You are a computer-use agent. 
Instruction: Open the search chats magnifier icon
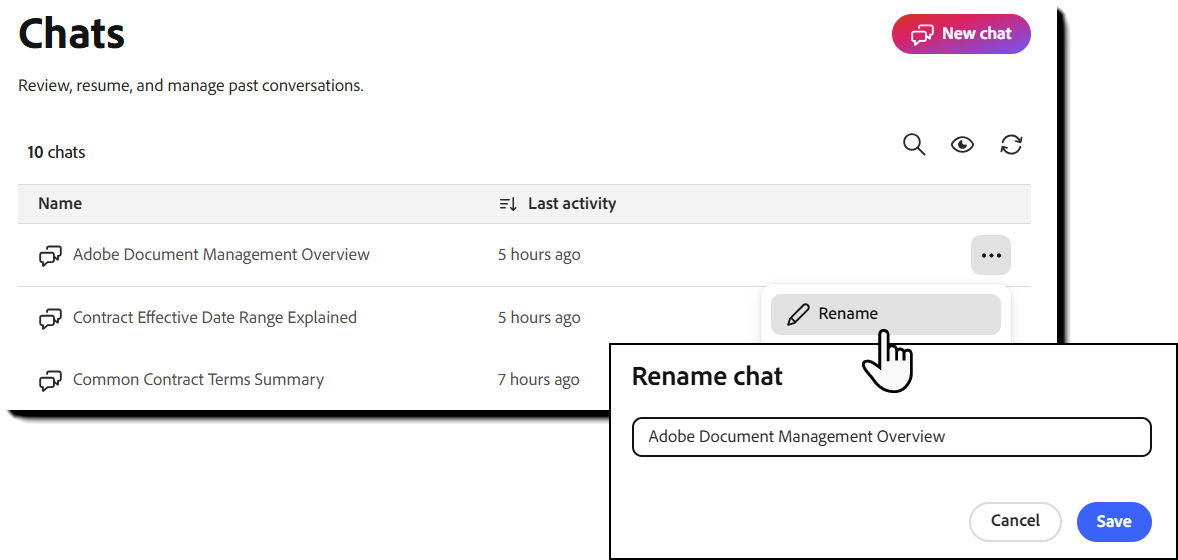tap(914, 144)
